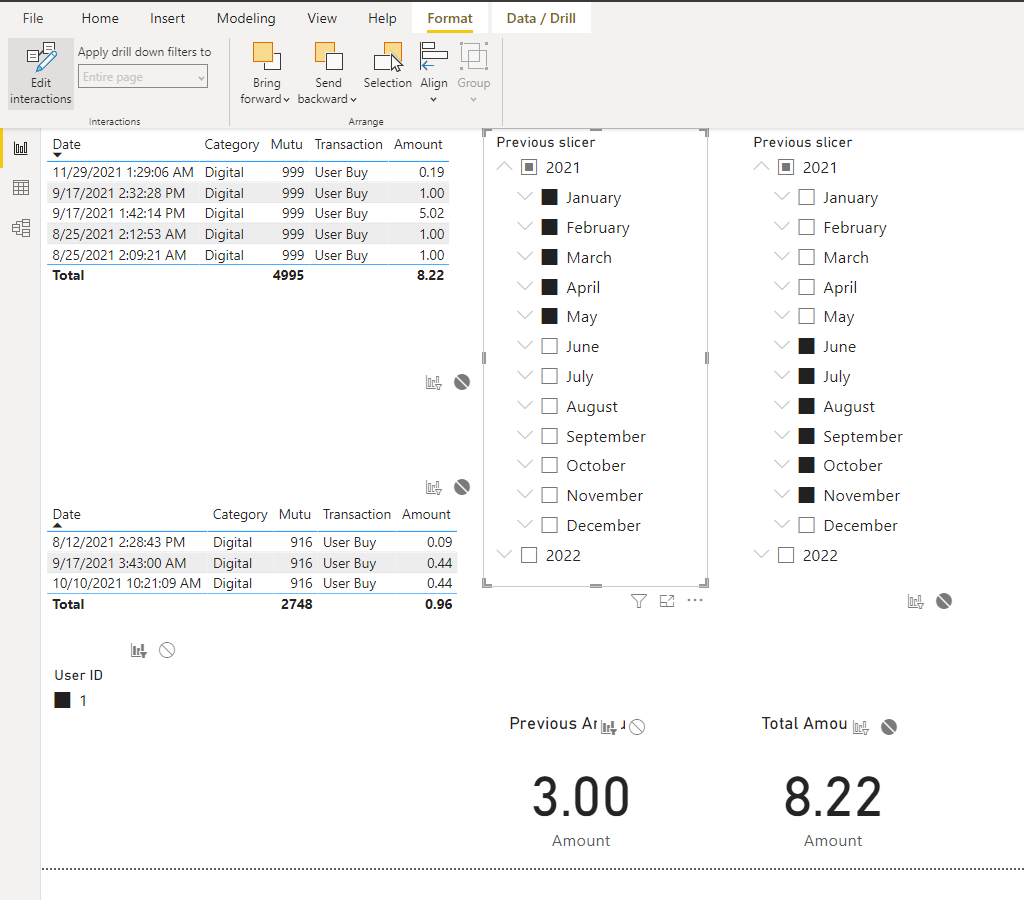Switch to Model view in sidebar
Screen dimensions: 1024x900
21,228
